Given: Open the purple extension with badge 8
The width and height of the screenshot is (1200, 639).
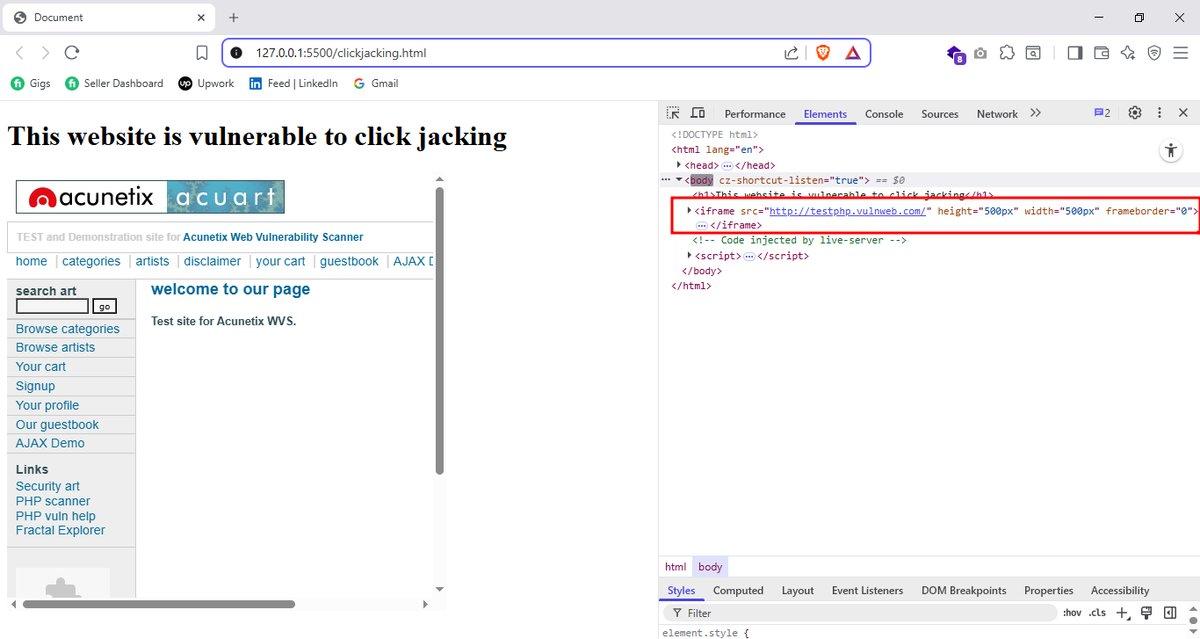Looking at the screenshot, I should click(x=956, y=54).
